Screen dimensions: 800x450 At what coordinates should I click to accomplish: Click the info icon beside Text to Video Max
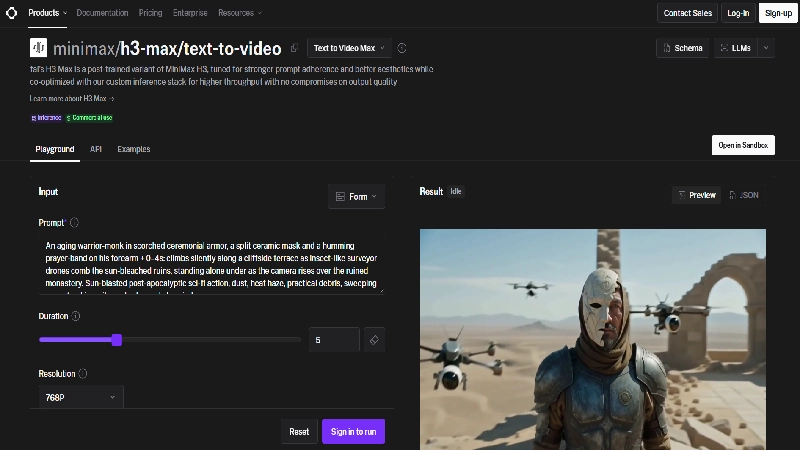coord(402,48)
